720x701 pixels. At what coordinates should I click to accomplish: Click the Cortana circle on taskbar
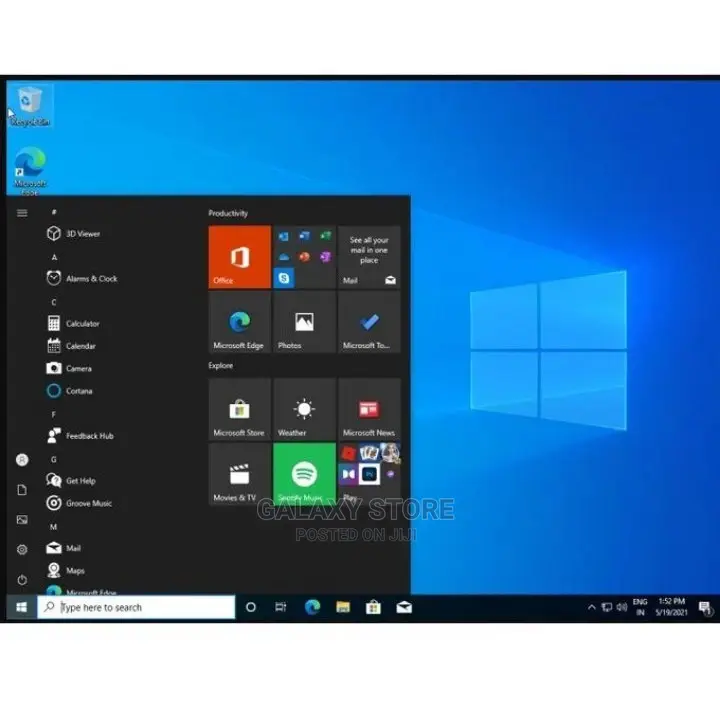point(251,607)
